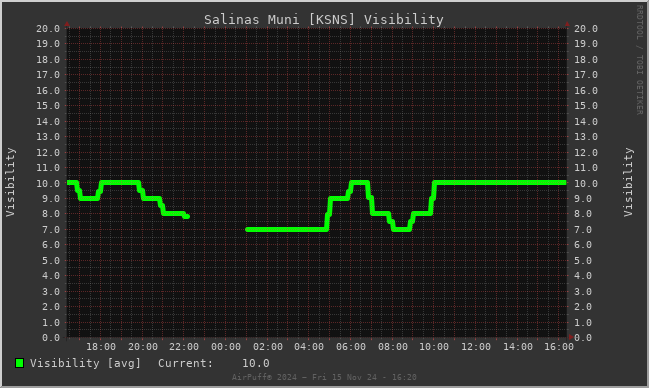Click the 0.0 tick label on the right axis
The height and width of the screenshot is (388, 649).
pos(583,338)
